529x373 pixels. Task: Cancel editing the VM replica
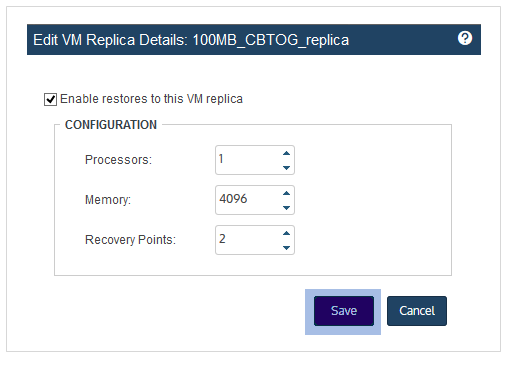417,311
